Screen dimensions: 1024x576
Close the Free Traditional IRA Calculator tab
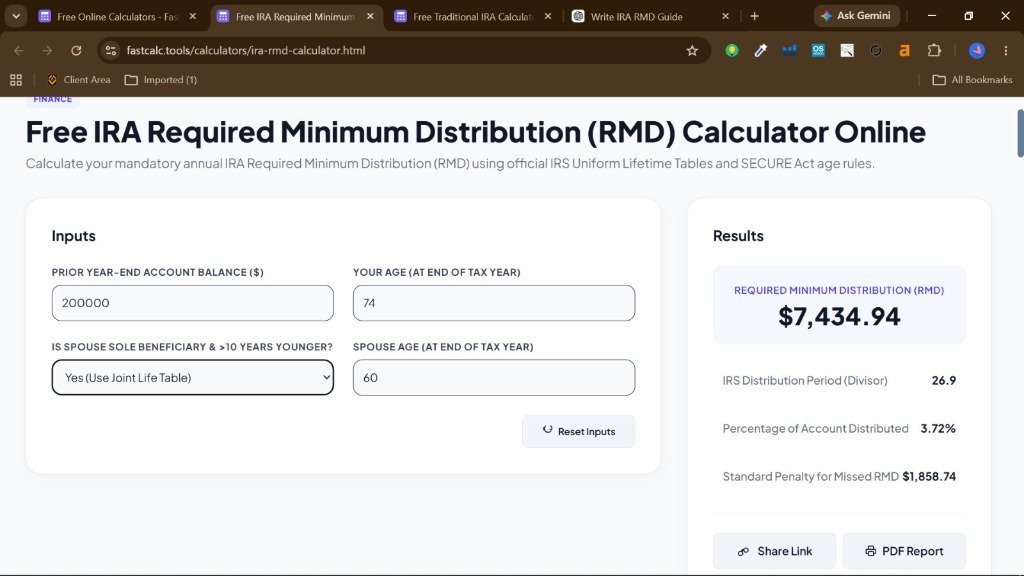pos(548,16)
